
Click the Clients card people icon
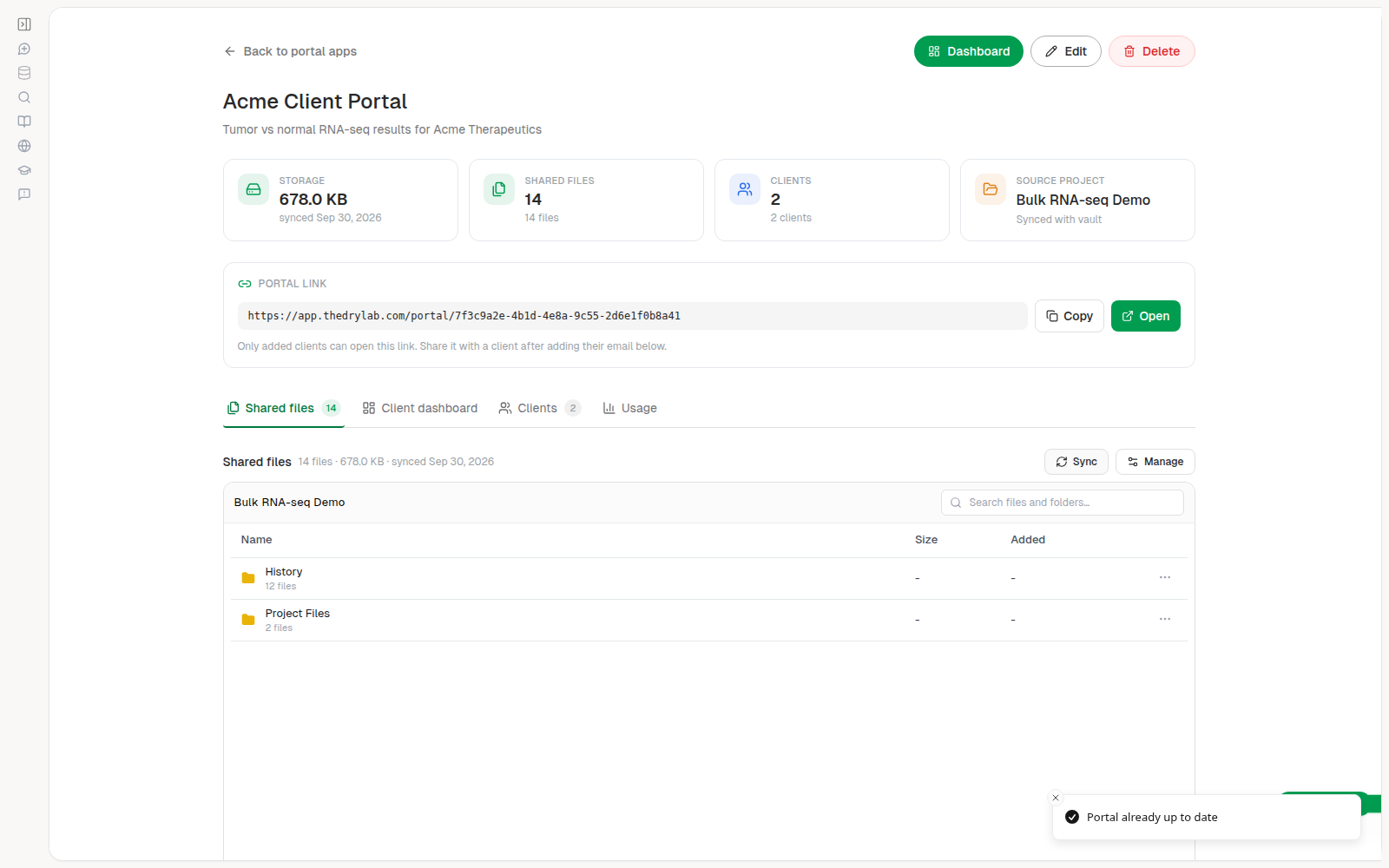(x=745, y=189)
